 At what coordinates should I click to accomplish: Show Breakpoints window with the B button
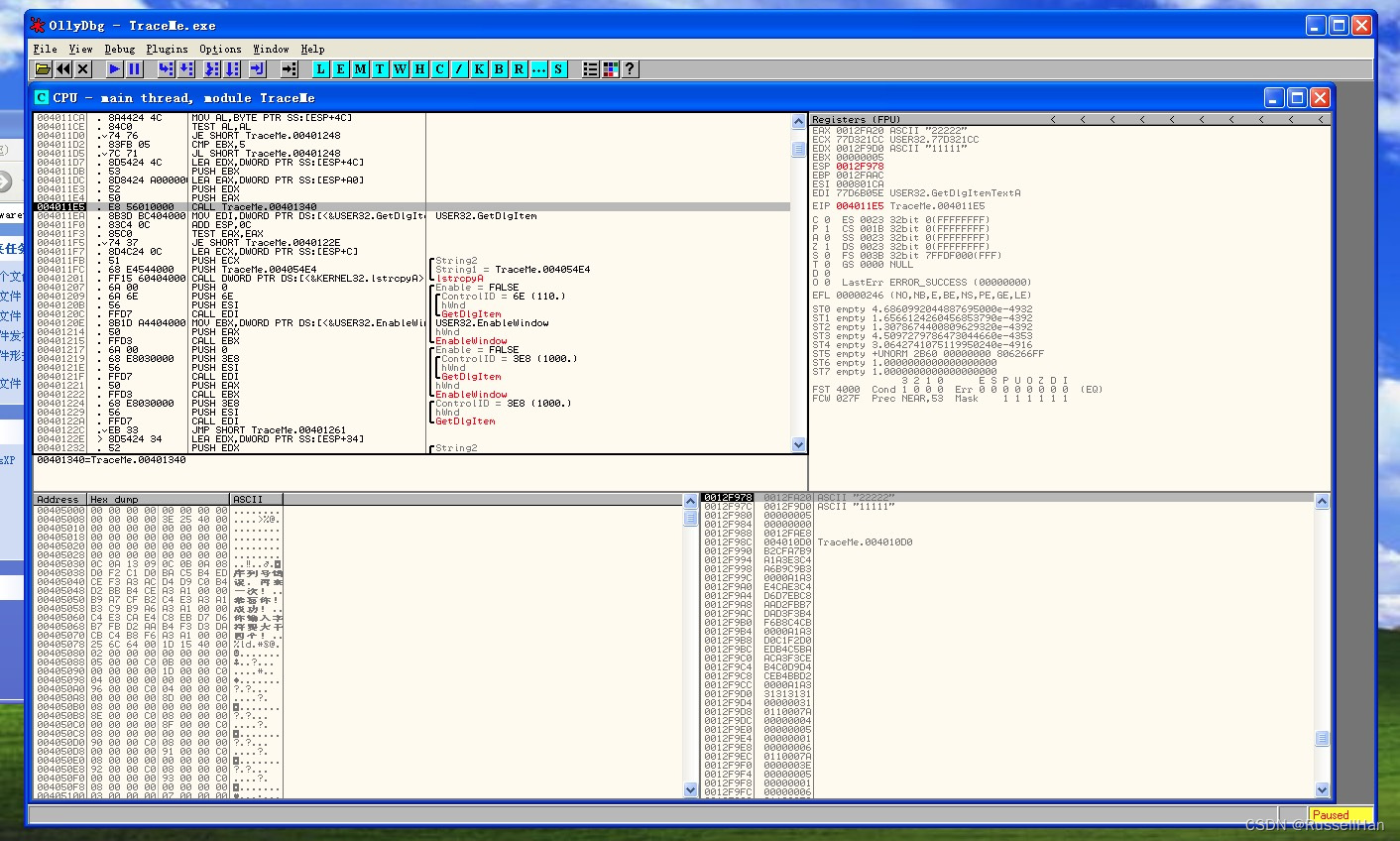click(499, 69)
